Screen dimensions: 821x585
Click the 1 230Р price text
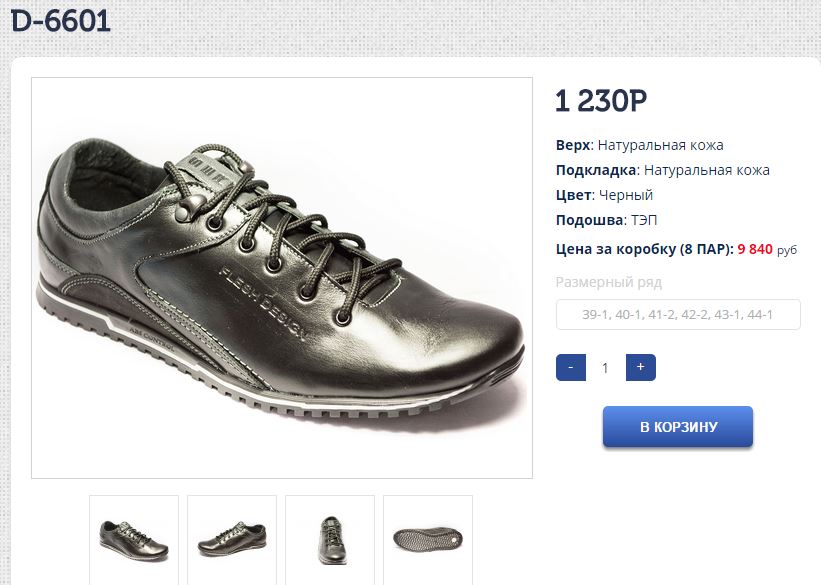(601, 100)
